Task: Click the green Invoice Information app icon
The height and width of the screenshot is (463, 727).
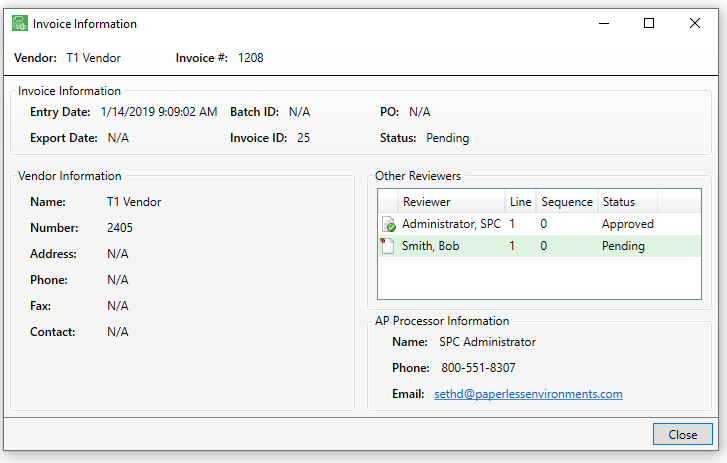Action: [x=20, y=23]
